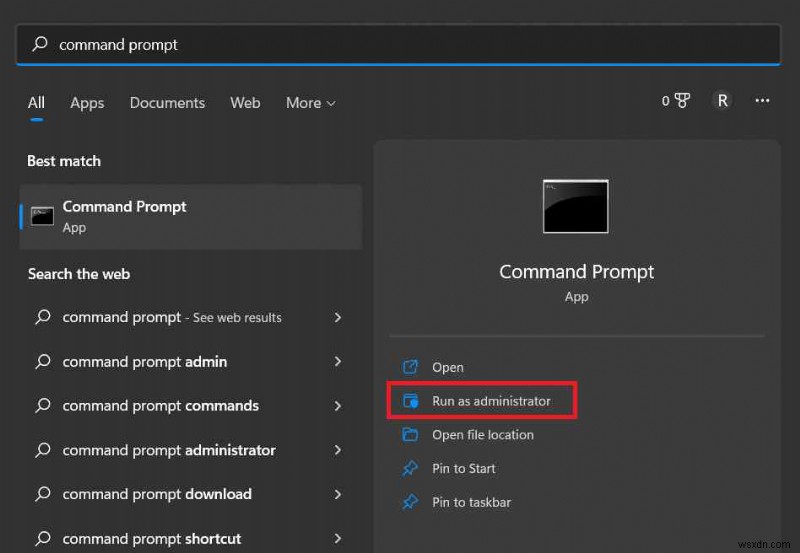Select the Web filter tab
The width and height of the screenshot is (800, 553).
click(245, 103)
